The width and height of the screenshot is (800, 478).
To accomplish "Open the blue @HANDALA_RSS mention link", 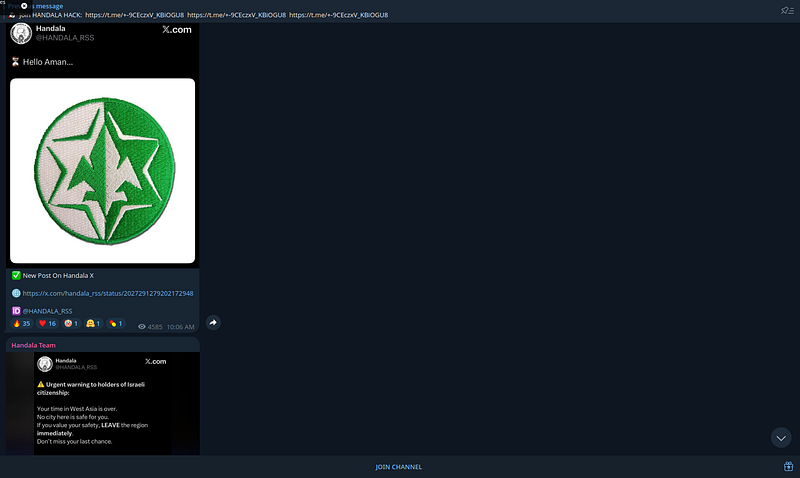I will point(47,311).
